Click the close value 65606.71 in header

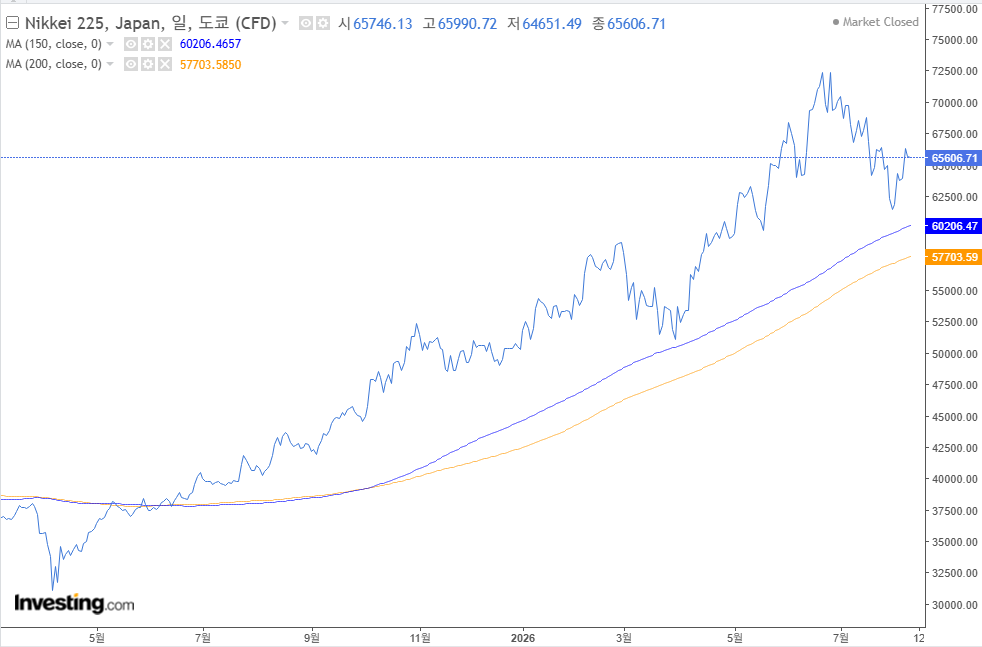(636, 24)
